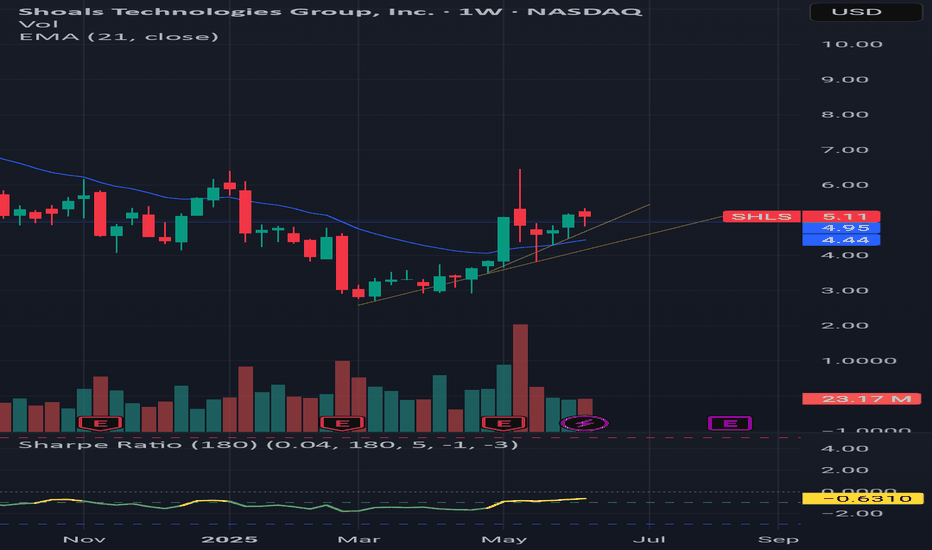Click the 1.0000 volume axis label
Image resolution: width=932 pixels, height=550 pixels.
(859, 361)
